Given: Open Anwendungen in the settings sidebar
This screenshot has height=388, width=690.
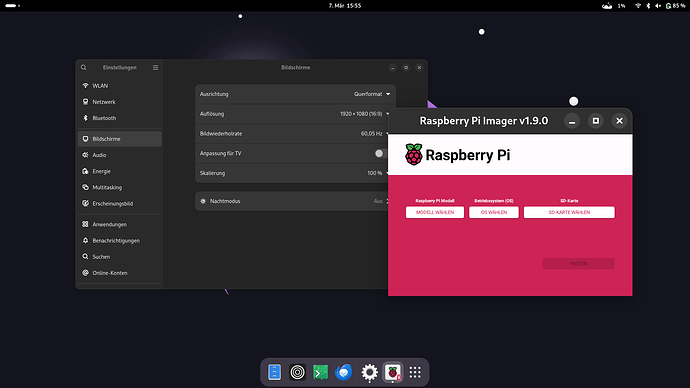Looking at the screenshot, I should click(x=120, y=224).
